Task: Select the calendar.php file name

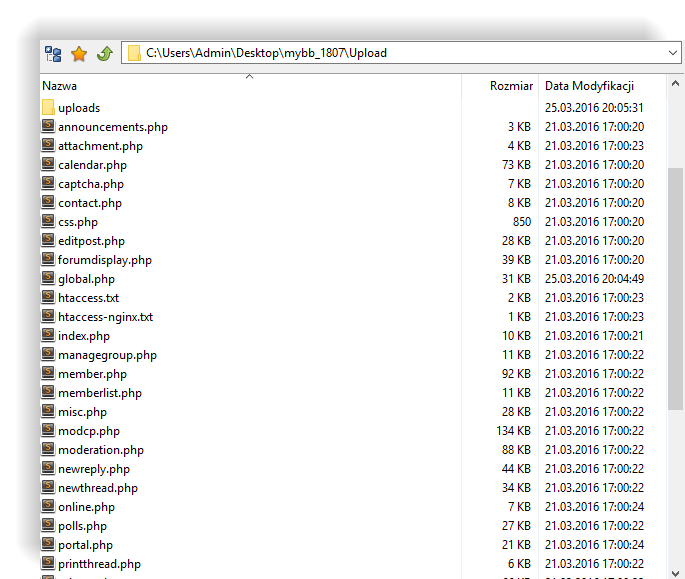Action: [x=92, y=165]
